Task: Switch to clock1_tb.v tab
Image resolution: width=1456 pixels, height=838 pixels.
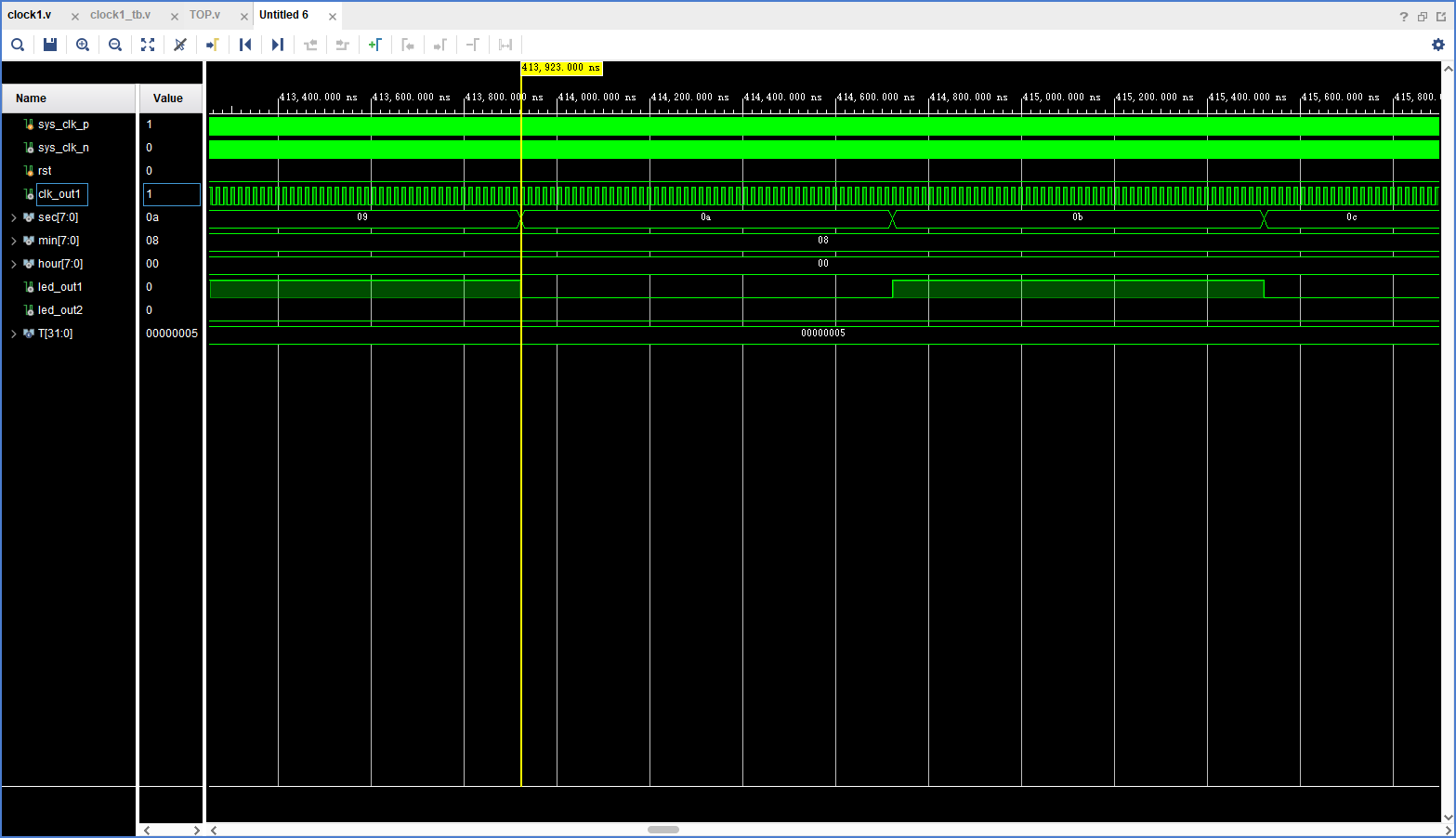Action: (x=120, y=15)
